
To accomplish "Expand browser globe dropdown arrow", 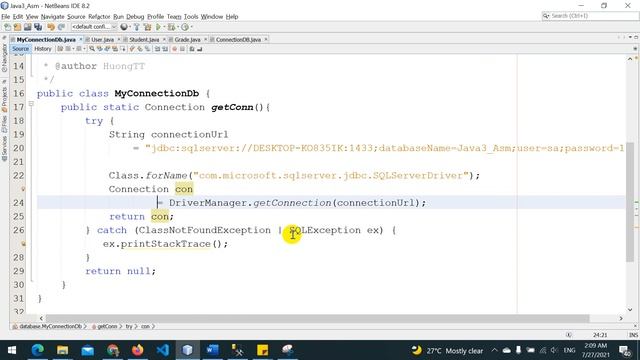I will click(x=130, y=27).
